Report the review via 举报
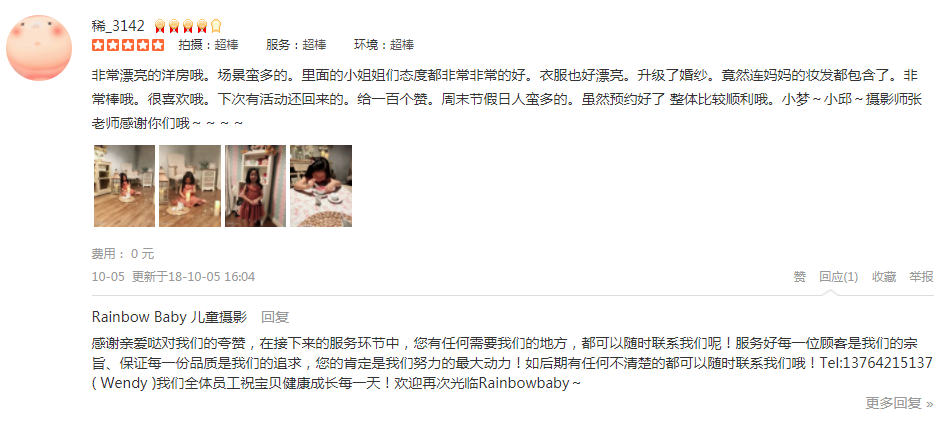Screen dimensions: 945x433 921,277
